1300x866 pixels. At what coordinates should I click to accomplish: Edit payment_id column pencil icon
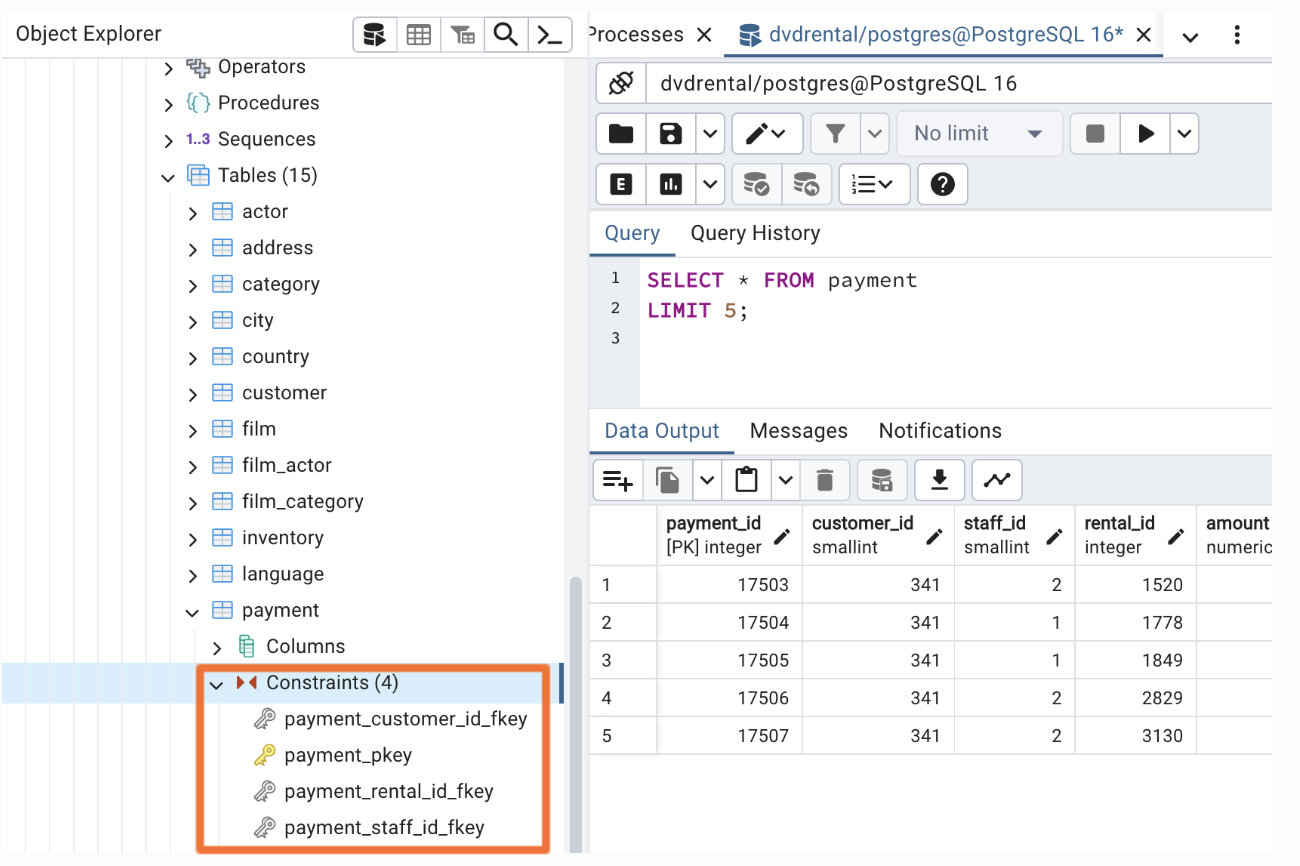point(783,536)
